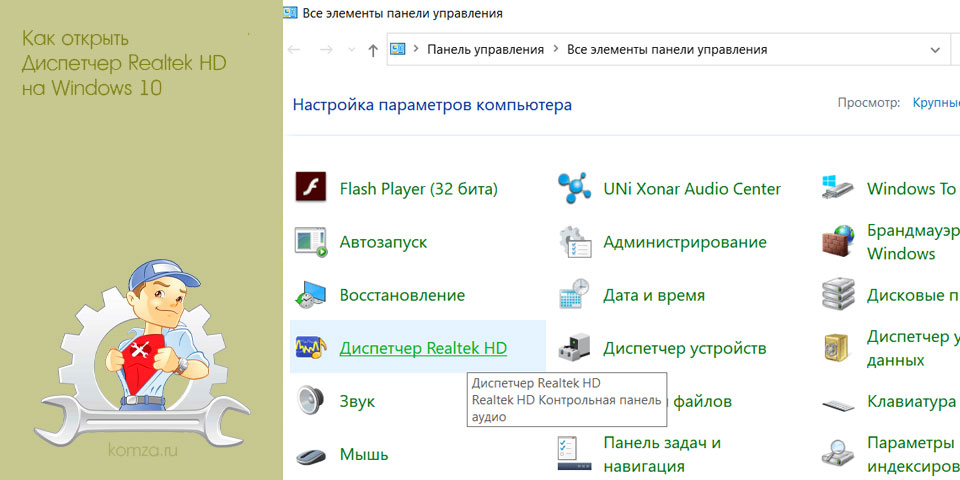Open the Диспетчер Realtek HD link
960x480 pixels.
[x=423, y=348]
